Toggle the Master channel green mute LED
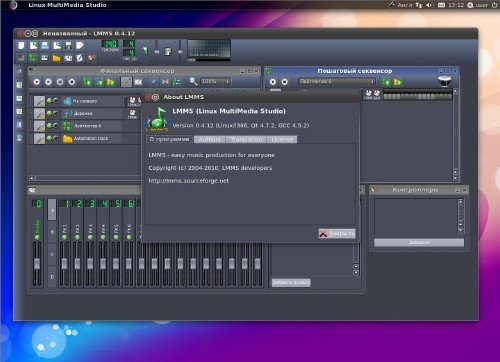500x362 pixels. (37, 237)
